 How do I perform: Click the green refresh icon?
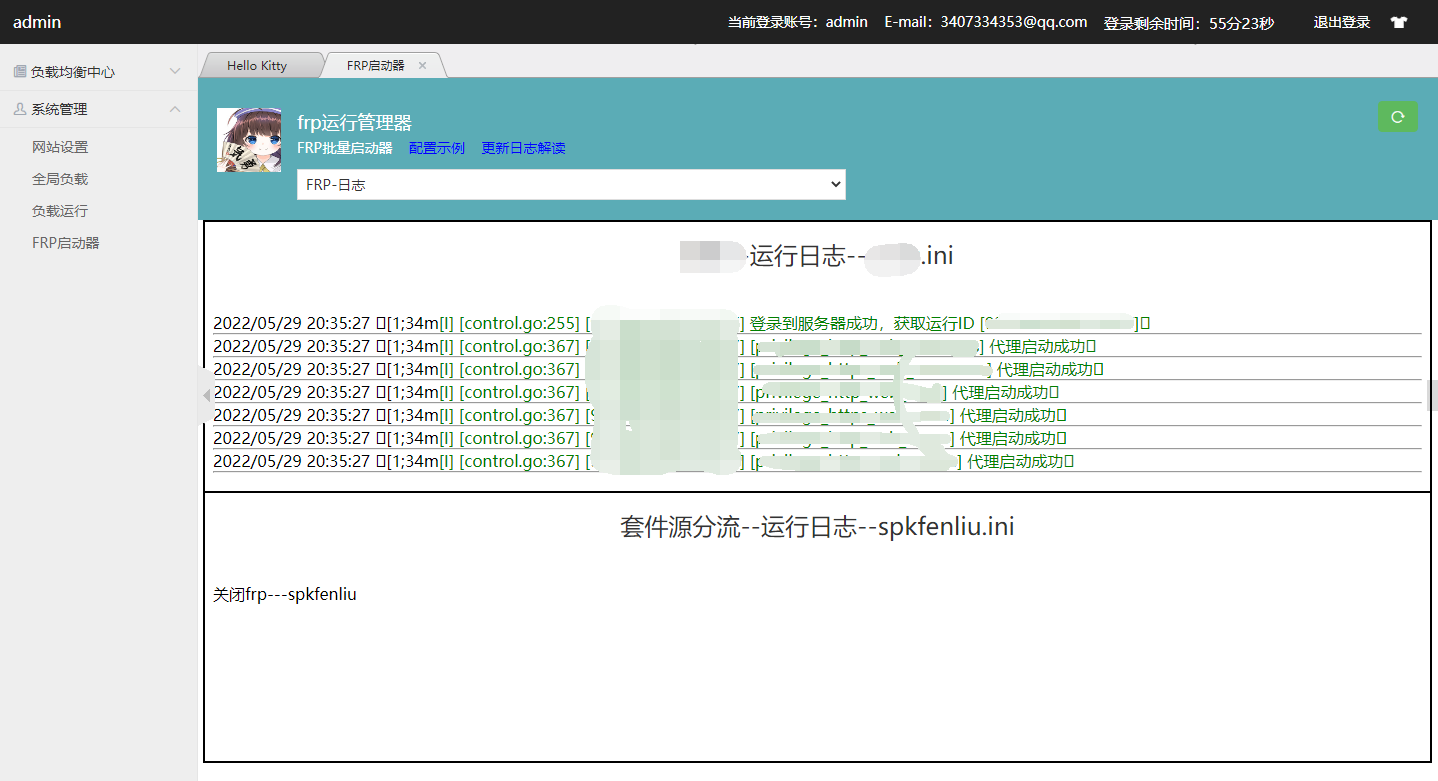pos(1397,116)
